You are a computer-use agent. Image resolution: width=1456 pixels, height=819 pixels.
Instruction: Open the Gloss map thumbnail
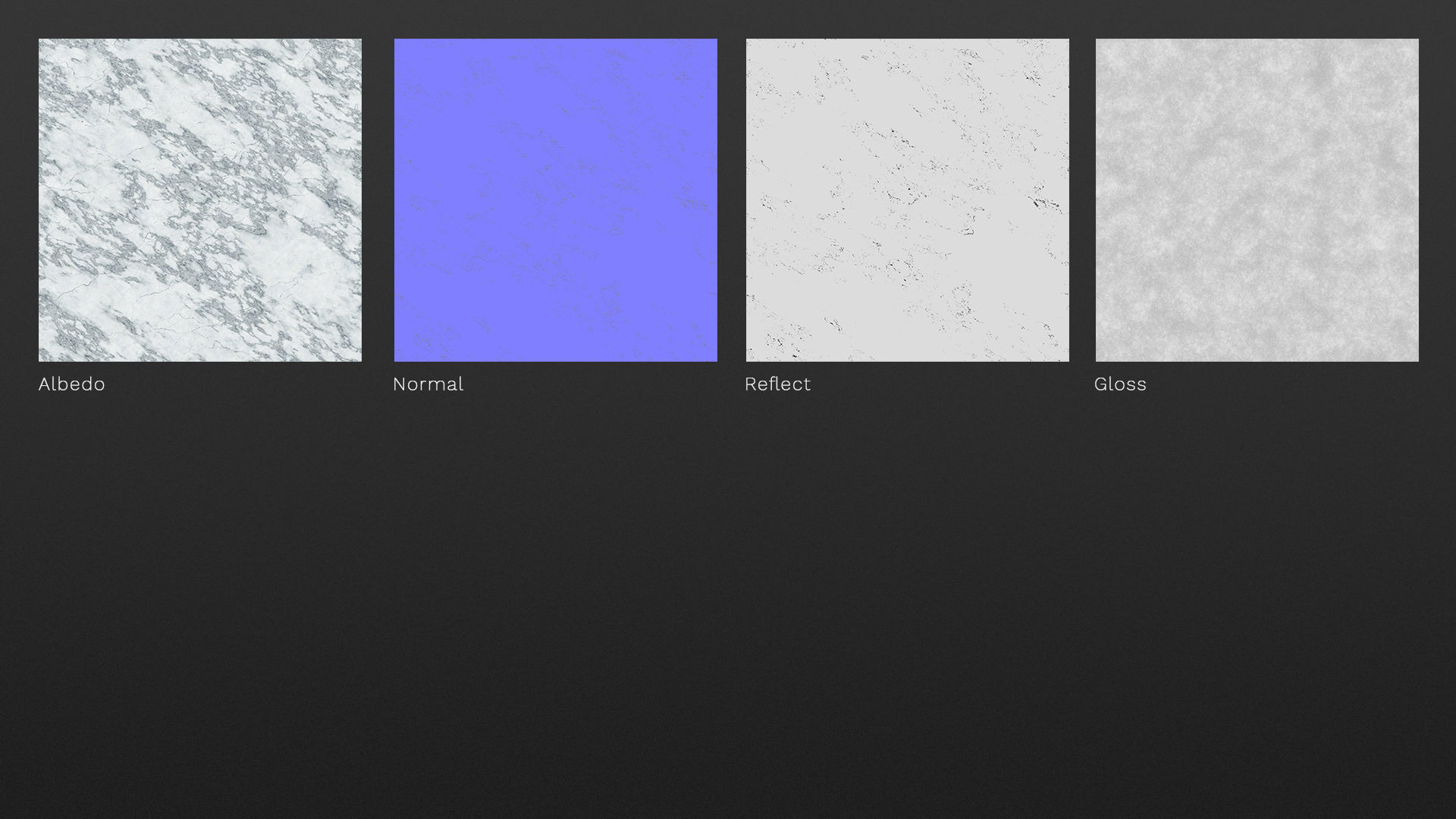pos(1257,200)
